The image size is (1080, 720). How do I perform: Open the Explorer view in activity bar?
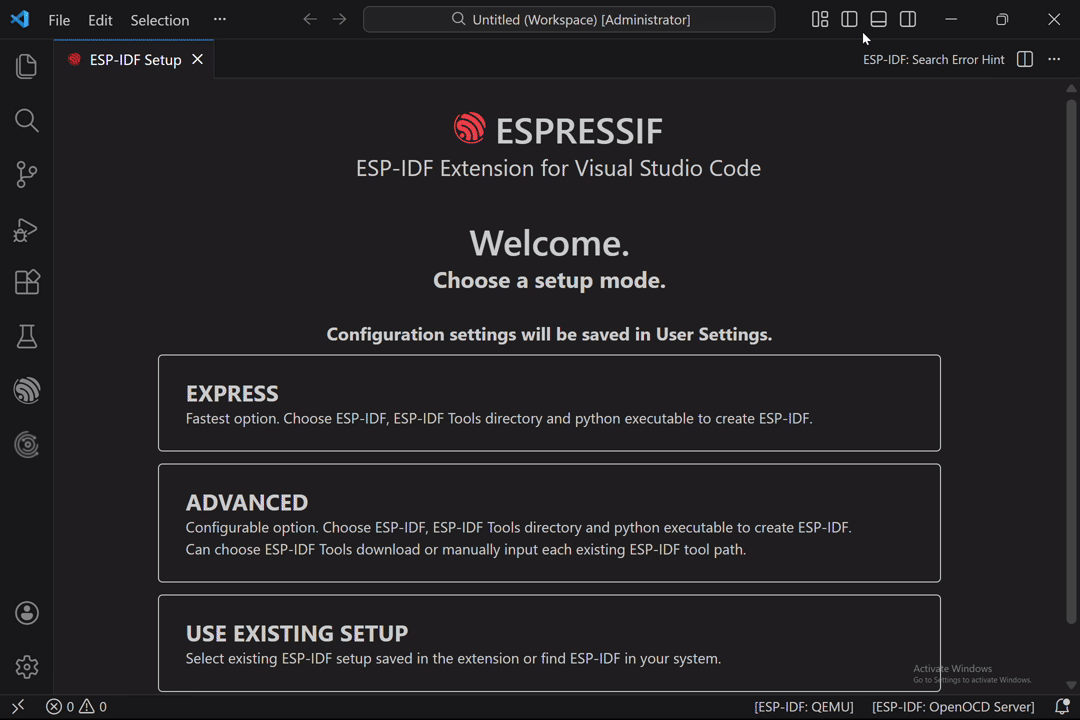coord(27,66)
